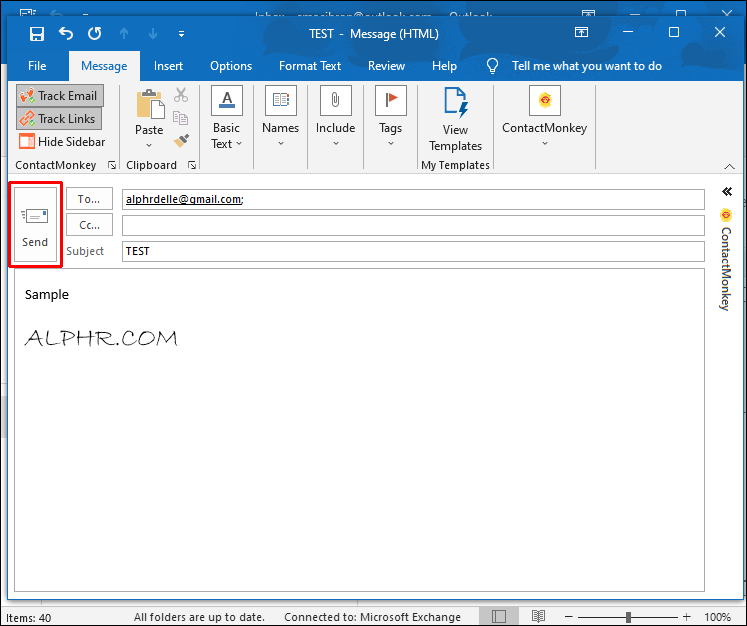Click the ALPHR.COM signature text

click(101, 338)
